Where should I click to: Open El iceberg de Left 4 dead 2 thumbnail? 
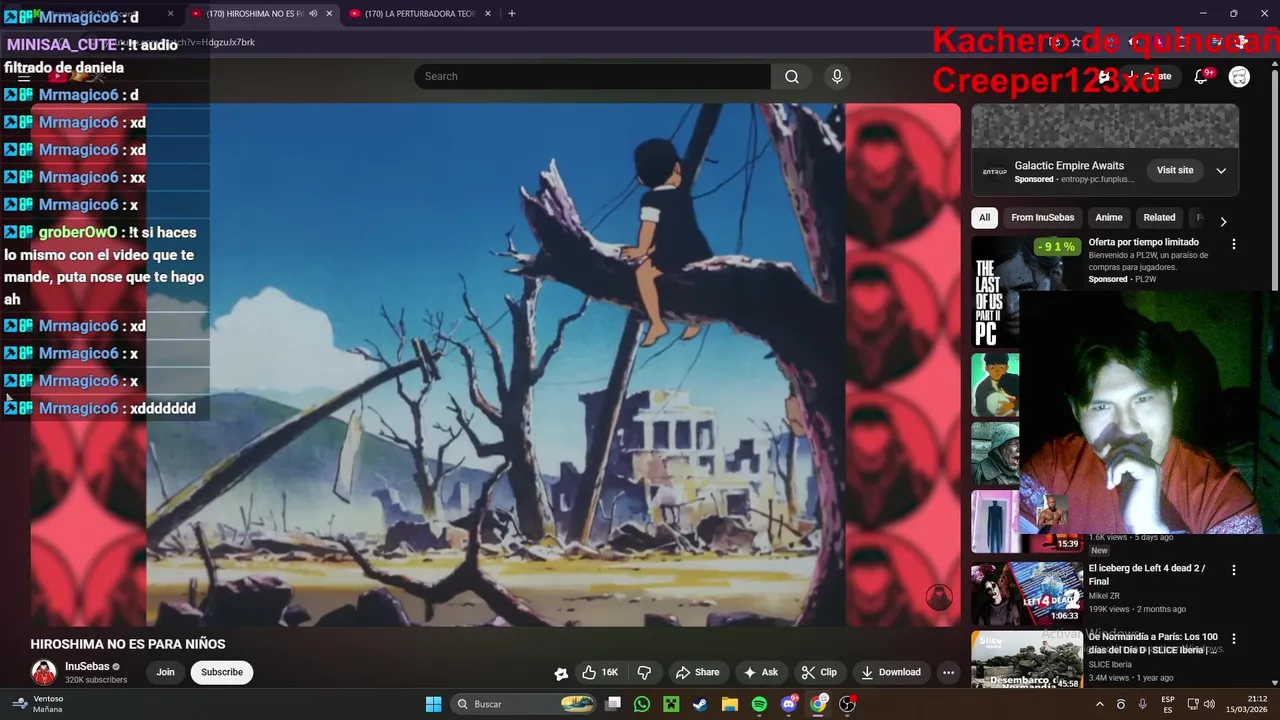click(x=1027, y=593)
